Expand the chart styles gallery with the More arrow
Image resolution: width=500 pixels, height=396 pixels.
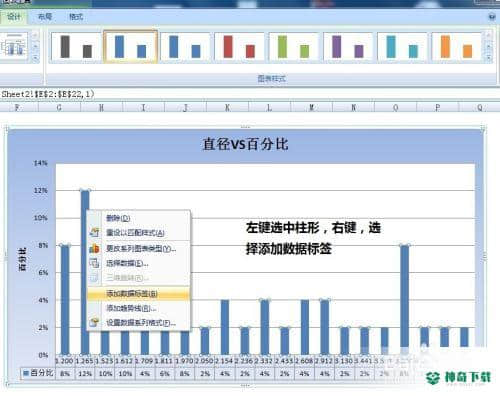pos(488,58)
